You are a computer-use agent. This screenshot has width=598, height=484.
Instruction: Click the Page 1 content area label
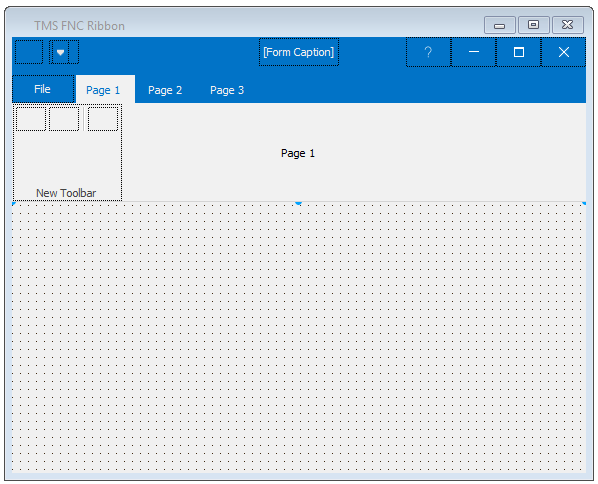click(x=298, y=153)
